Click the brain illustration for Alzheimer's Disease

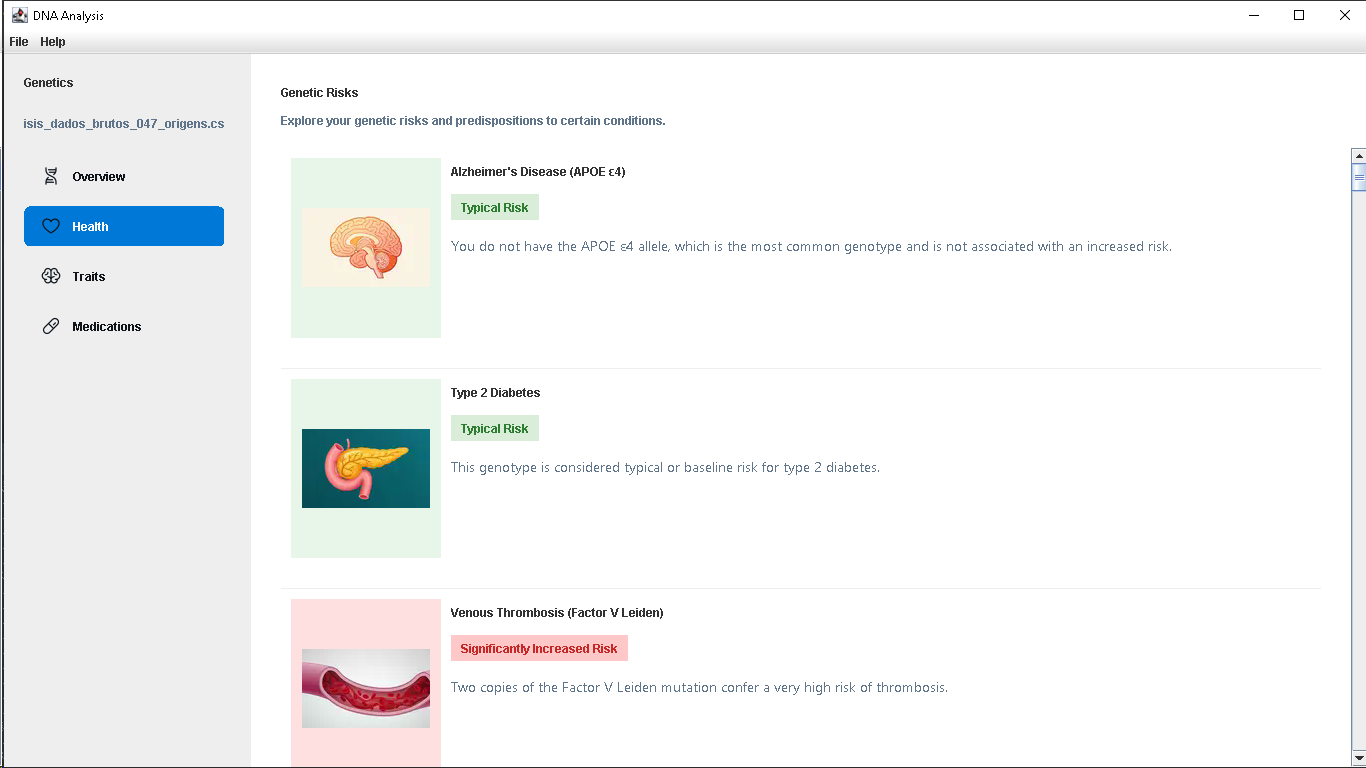(365, 247)
